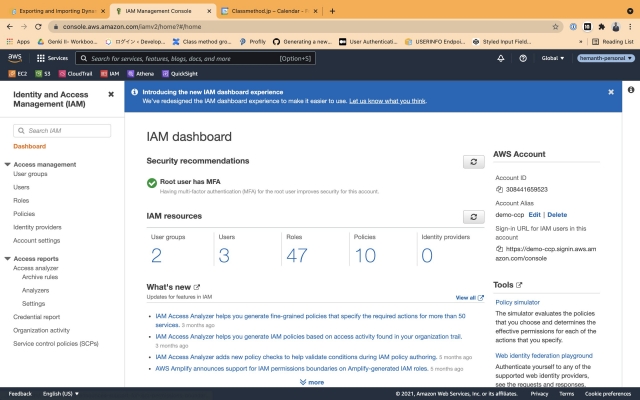Open Credential report in sidebar
Viewport: 640px width, 400px height.
(x=36, y=317)
